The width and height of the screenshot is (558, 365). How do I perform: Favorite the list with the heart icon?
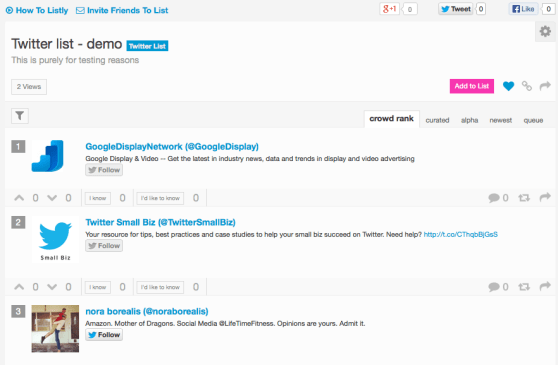(x=508, y=86)
